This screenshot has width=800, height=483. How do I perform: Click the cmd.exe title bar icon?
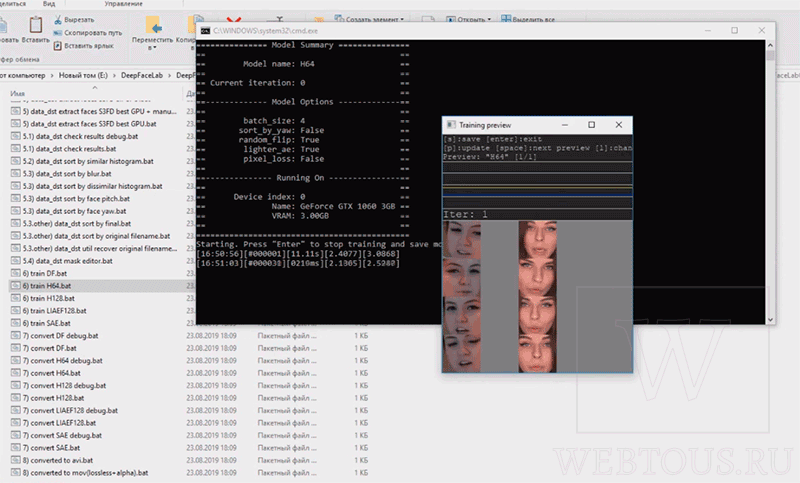(x=205, y=31)
